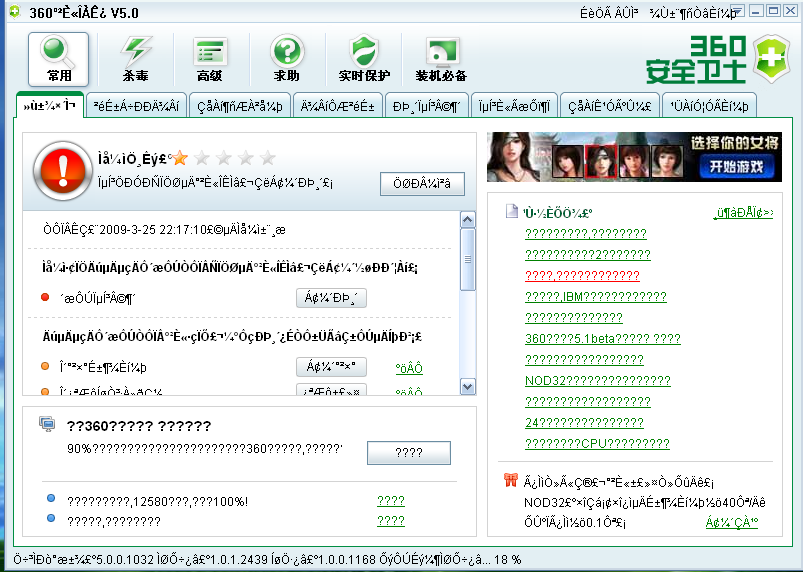803x572 pixels.
Task: Click the '¾Ù±¨¶ñÒâÈí¼þ' report link in the title bar
Action: pos(692,13)
